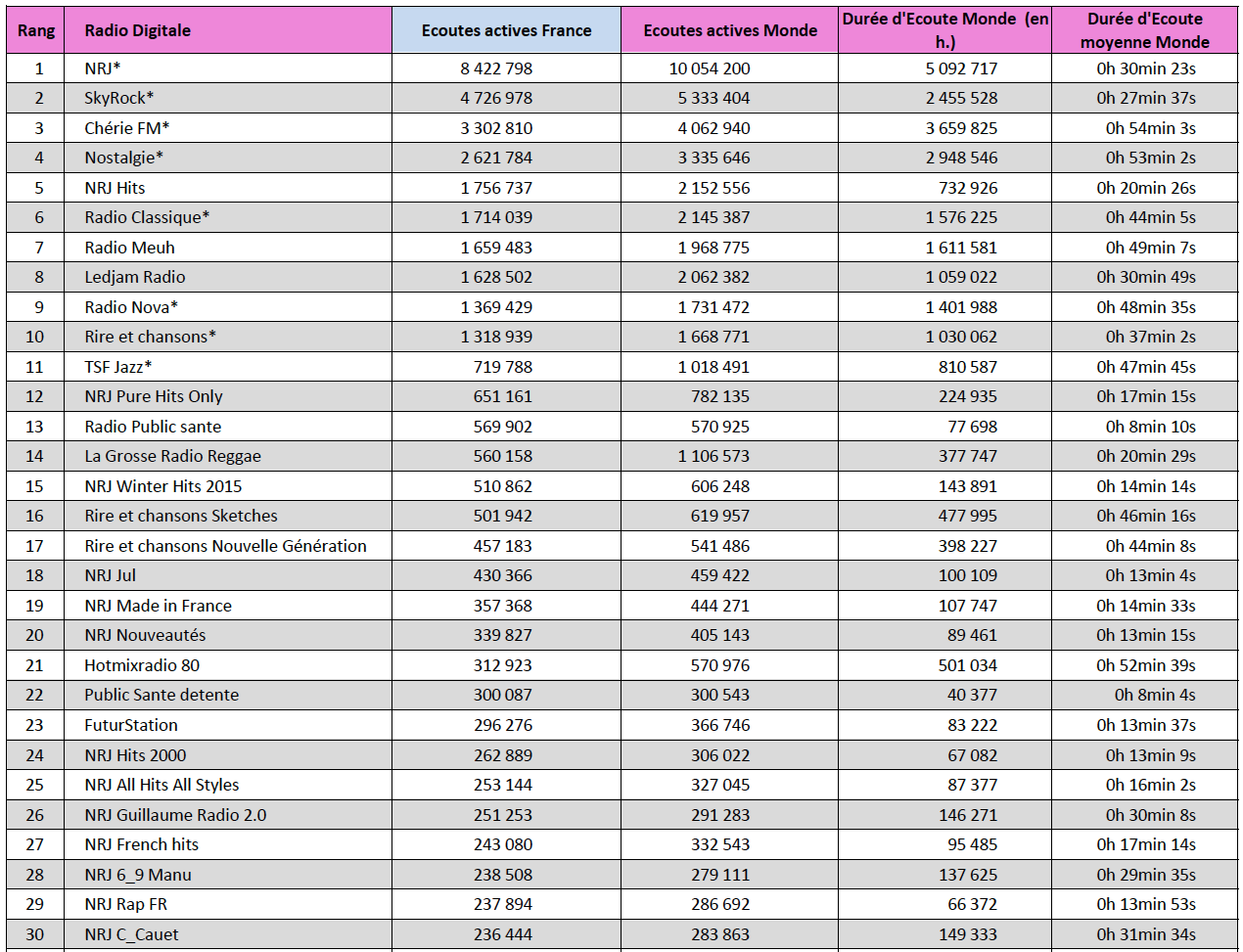Image resolution: width=1243 pixels, height=952 pixels.
Task: Click the "TSF Jazz*" station cell
Action: pos(118,367)
